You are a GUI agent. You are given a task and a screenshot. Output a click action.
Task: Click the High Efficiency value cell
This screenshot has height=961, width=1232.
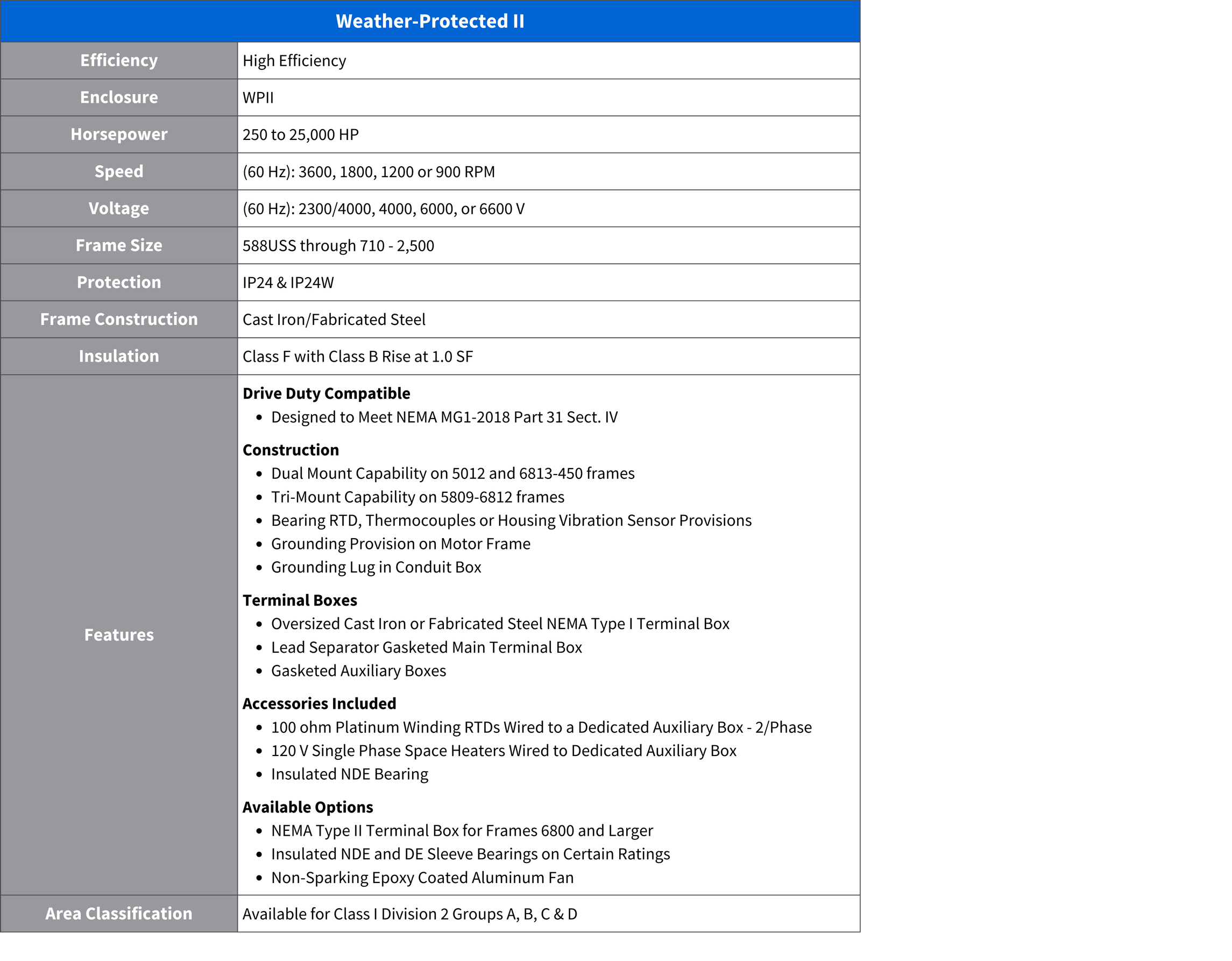coord(294,61)
